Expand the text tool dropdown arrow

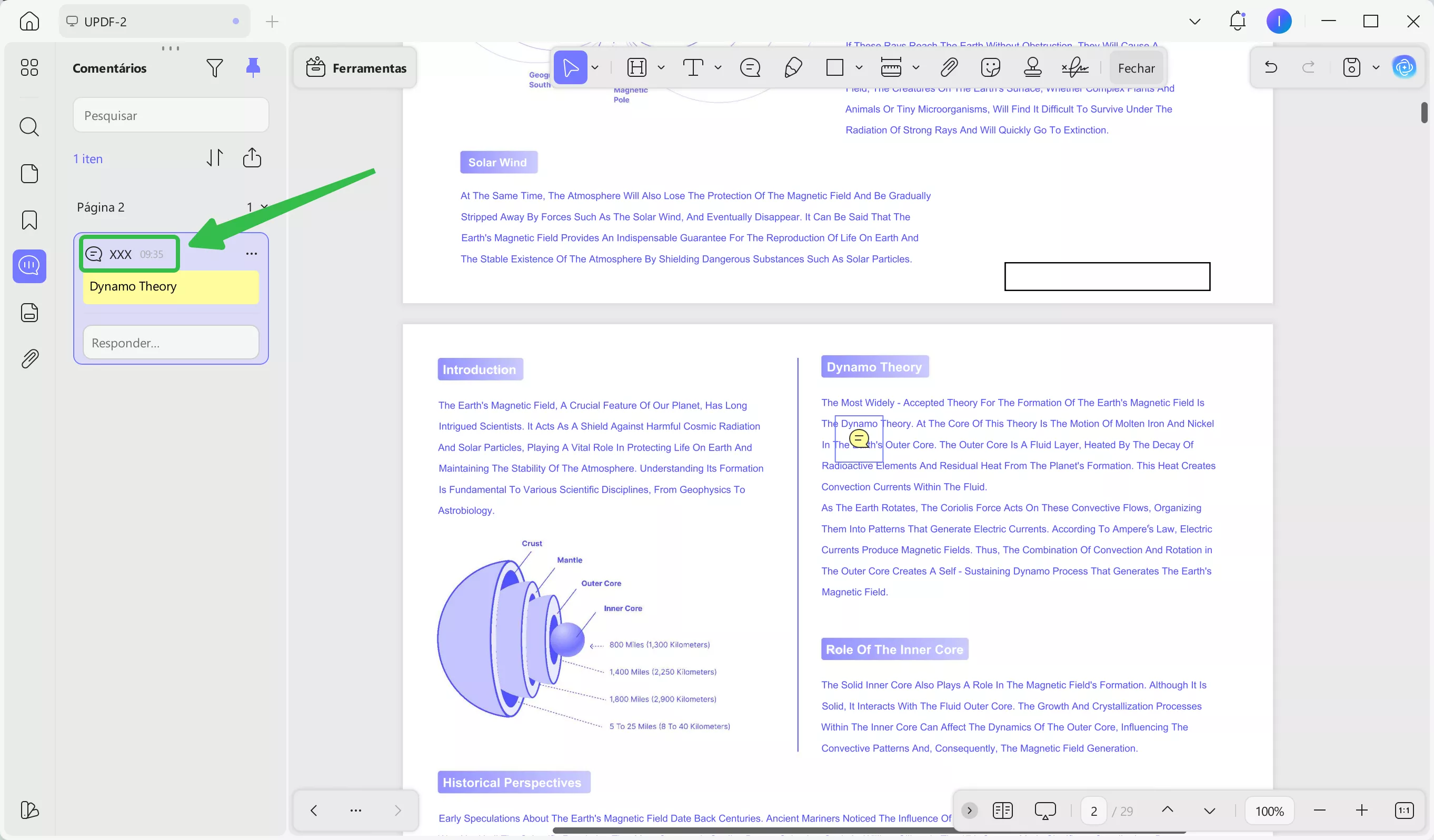(x=718, y=68)
